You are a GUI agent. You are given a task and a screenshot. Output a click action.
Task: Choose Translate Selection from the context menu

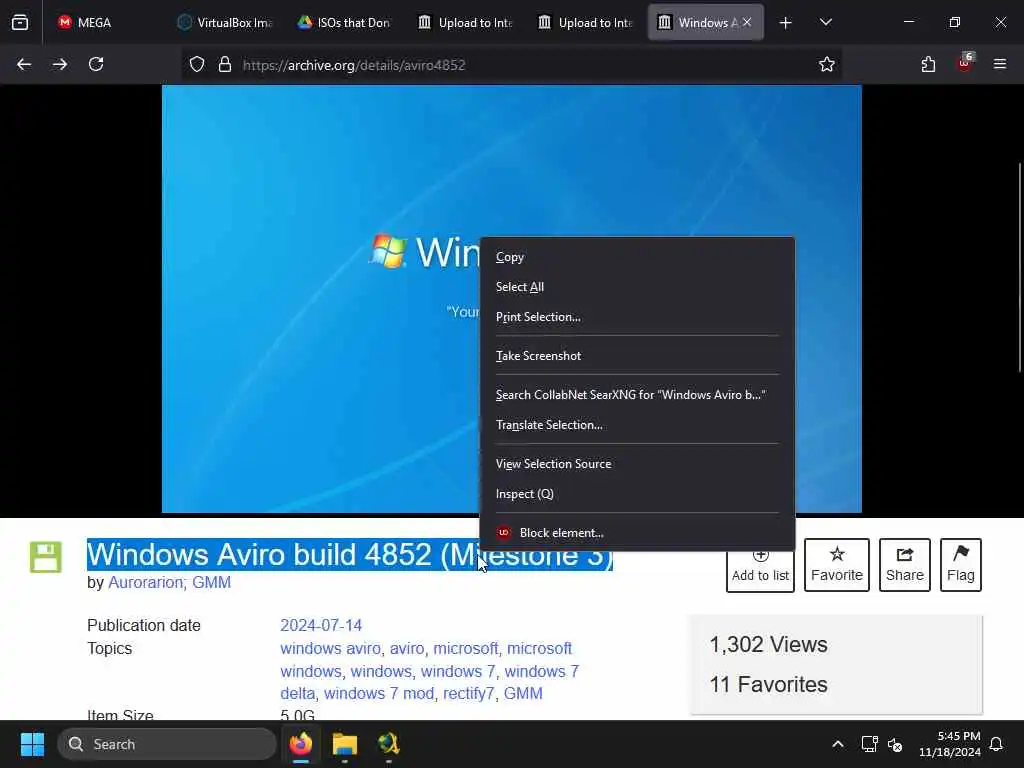pos(637,424)
